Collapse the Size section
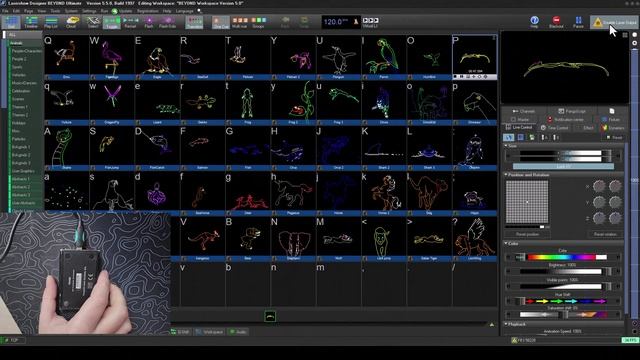640x360 pixels. (x=506, y=146)
